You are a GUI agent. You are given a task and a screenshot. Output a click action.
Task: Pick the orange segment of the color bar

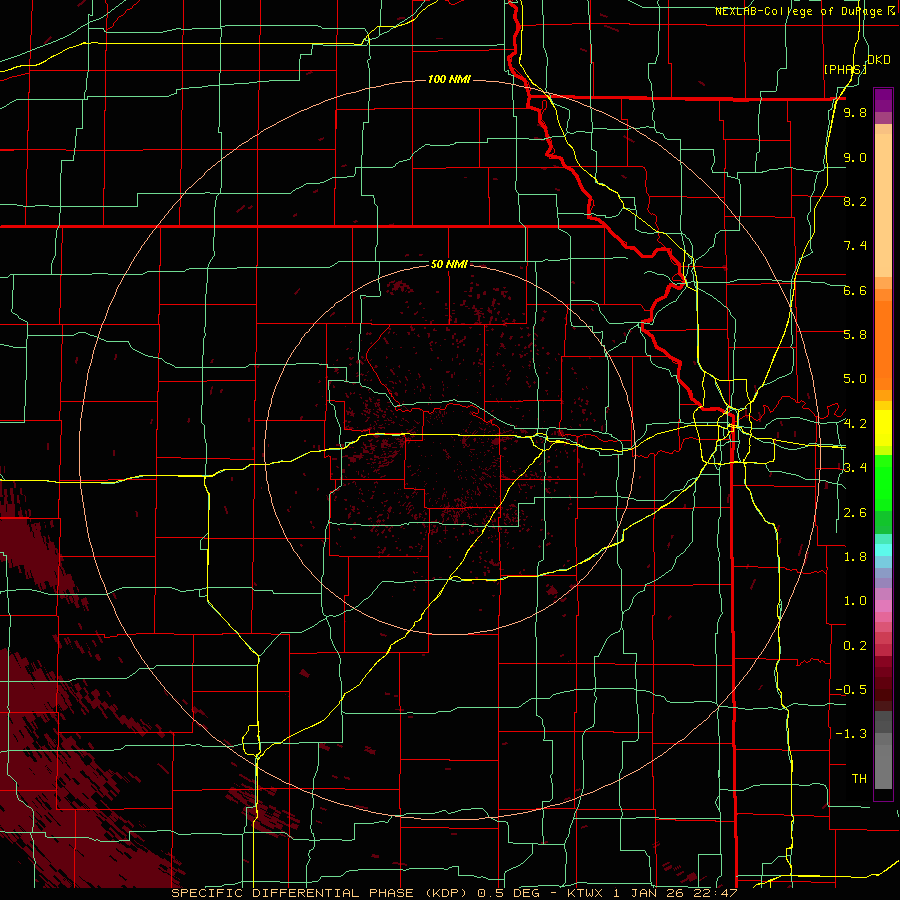[883, 344]
